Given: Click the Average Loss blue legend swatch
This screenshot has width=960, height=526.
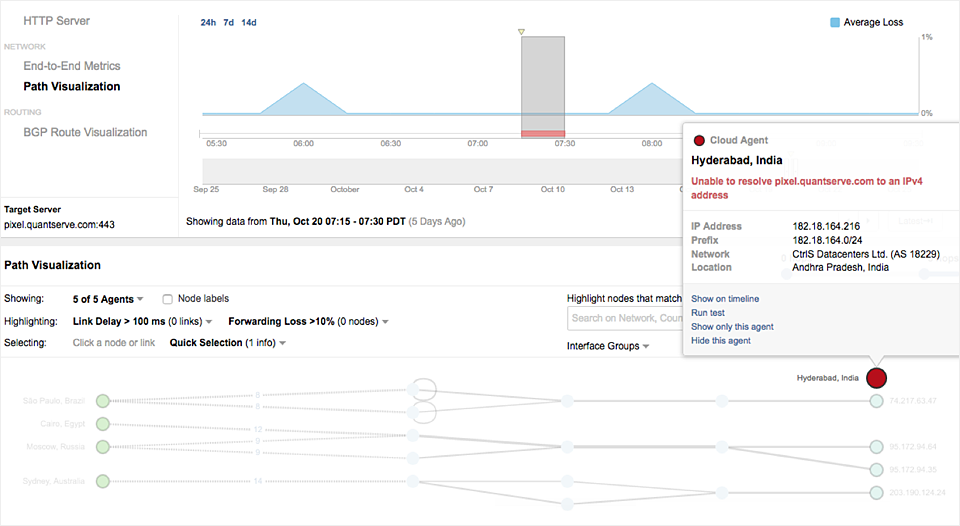Looking at the screenshot, I should pyautogui.click(x=835, y=22).
